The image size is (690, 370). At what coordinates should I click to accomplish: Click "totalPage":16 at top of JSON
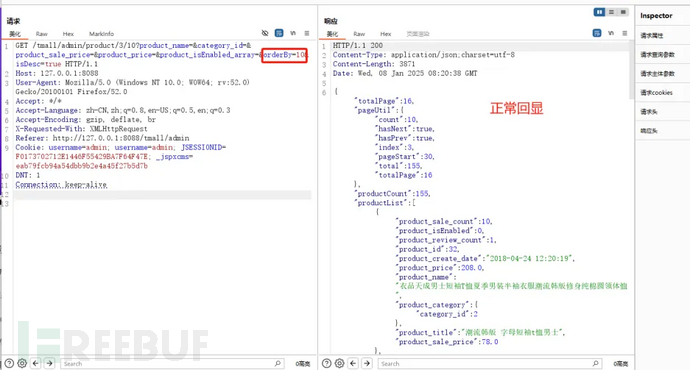pos(384,101)
